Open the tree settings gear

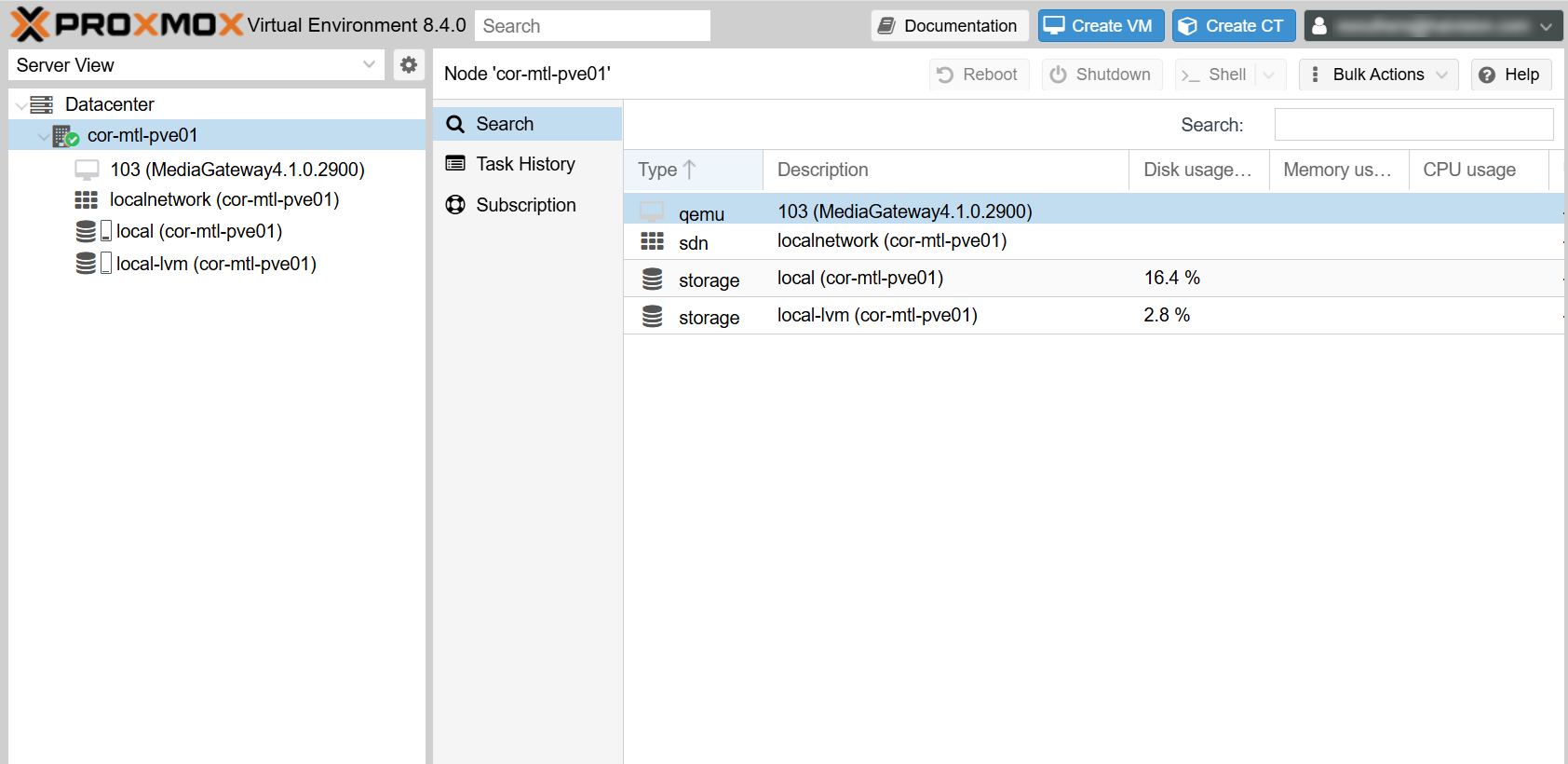click(408, 64)
